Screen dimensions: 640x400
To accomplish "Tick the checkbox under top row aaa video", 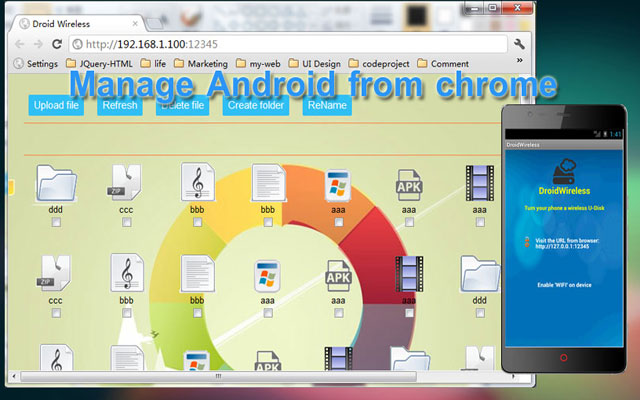I will [x=480, y=222].
